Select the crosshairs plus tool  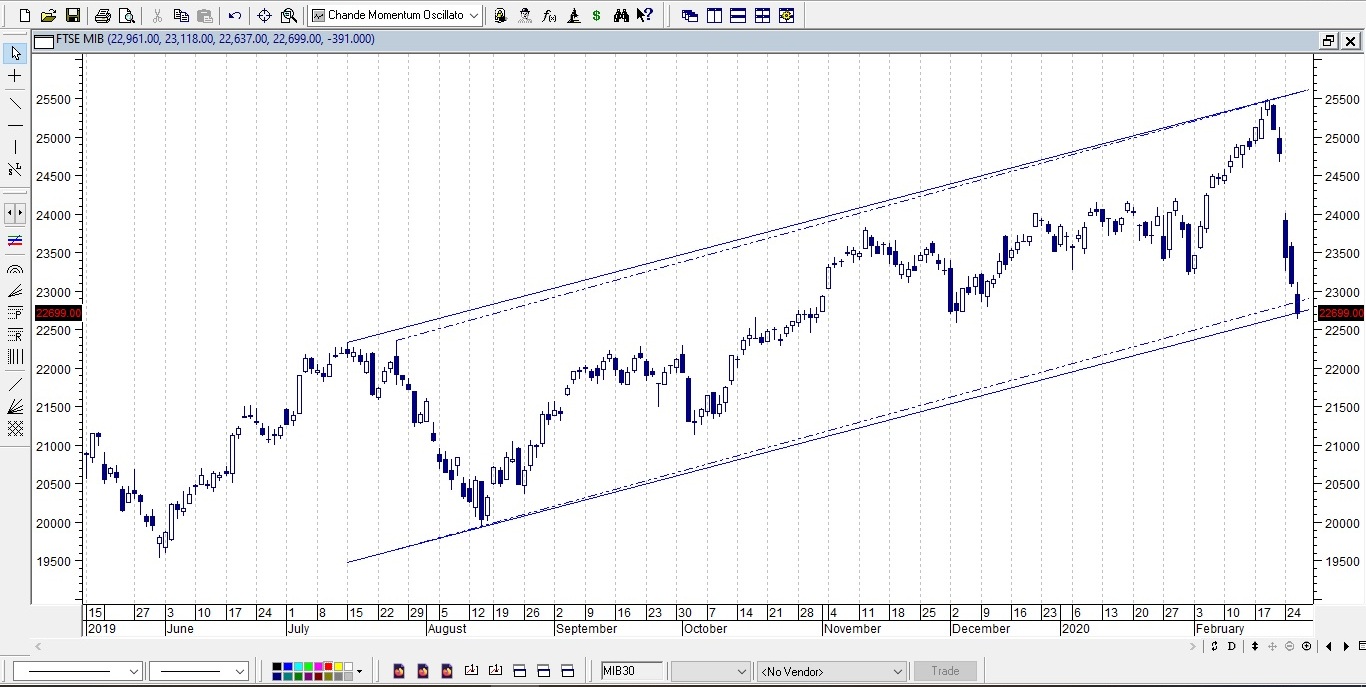15,76
